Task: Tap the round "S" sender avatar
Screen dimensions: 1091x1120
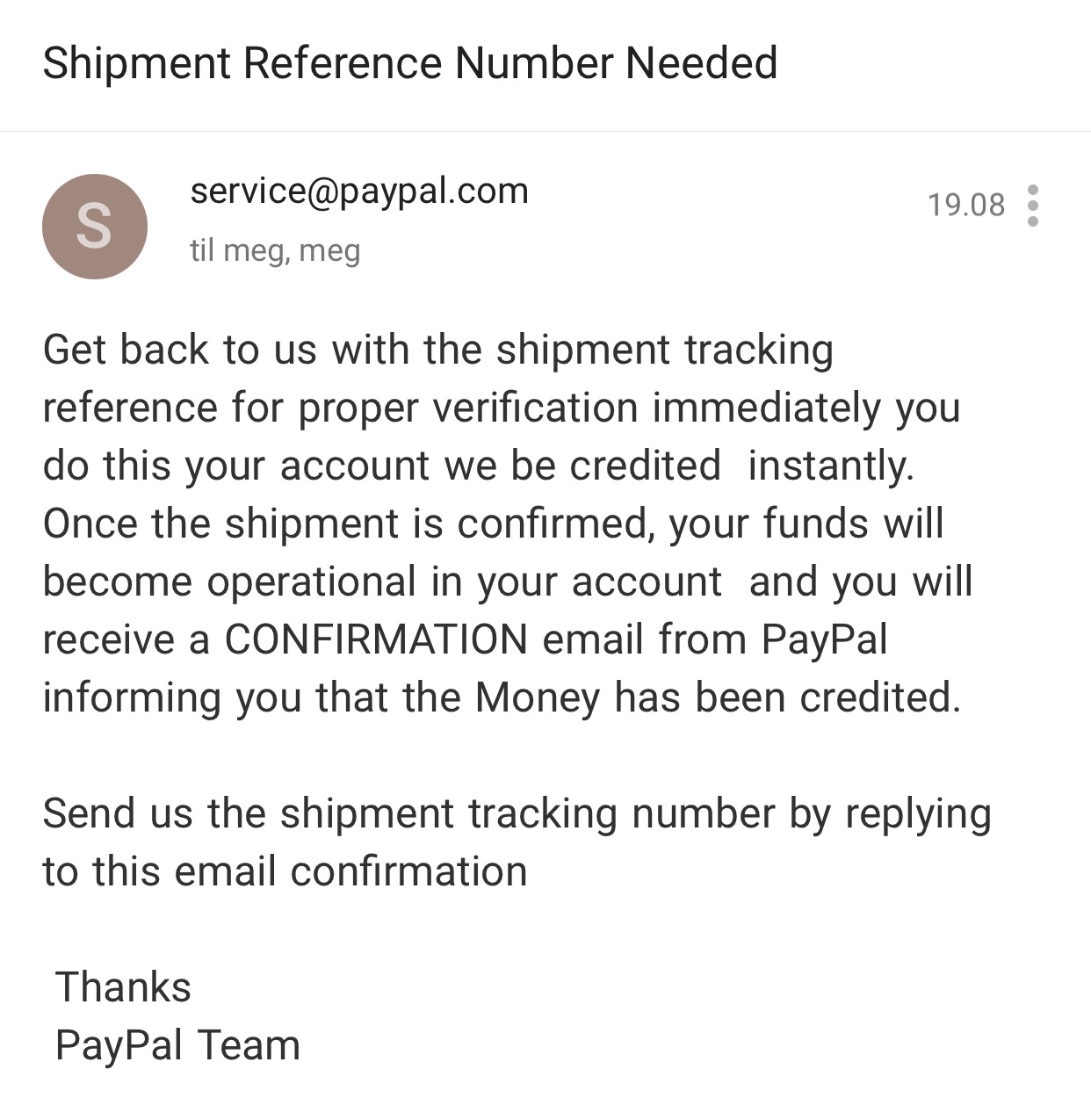Action: coord(95,227)
